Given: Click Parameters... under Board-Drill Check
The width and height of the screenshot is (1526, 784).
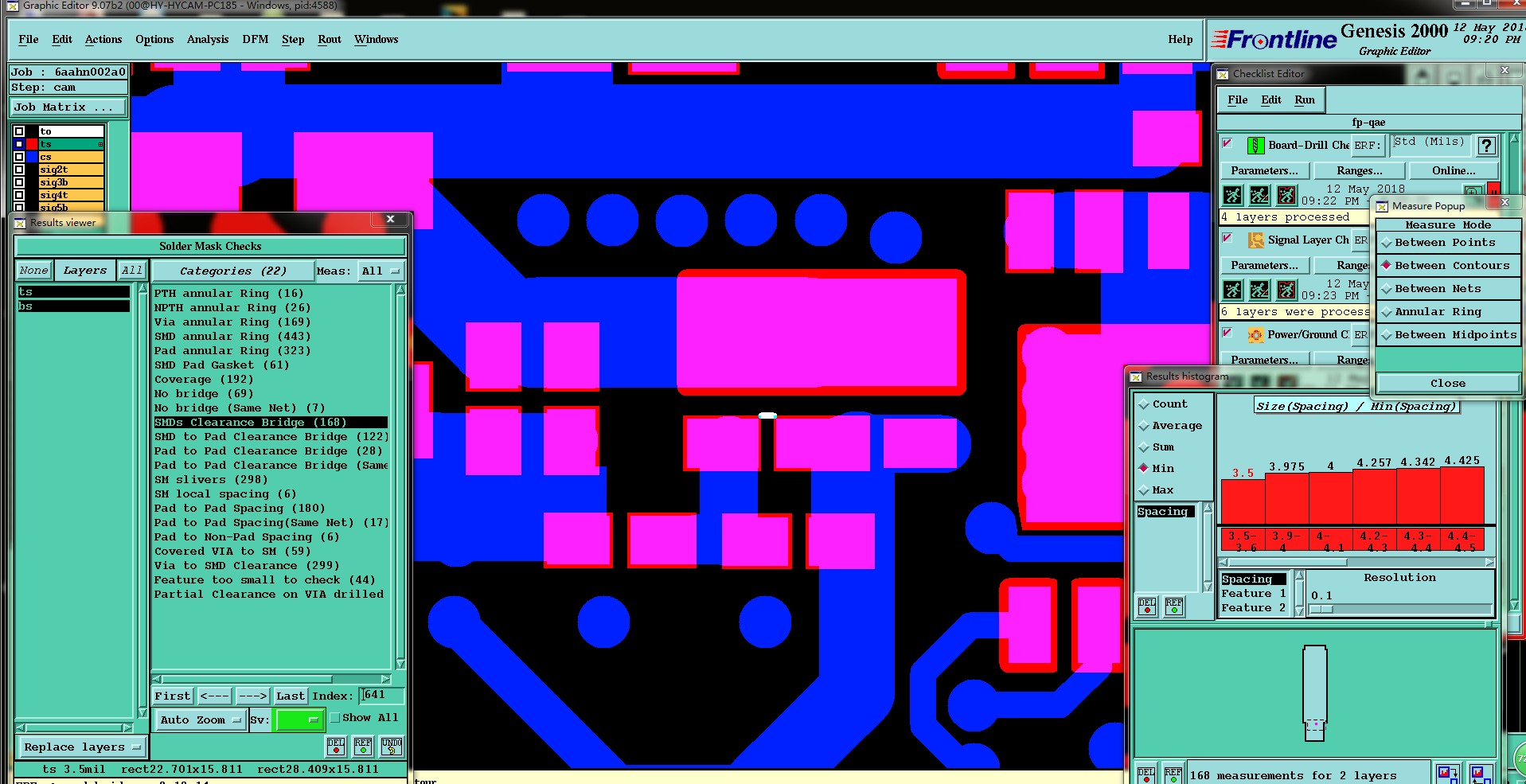Looking at the screenshot, I should pos(1264,170).
